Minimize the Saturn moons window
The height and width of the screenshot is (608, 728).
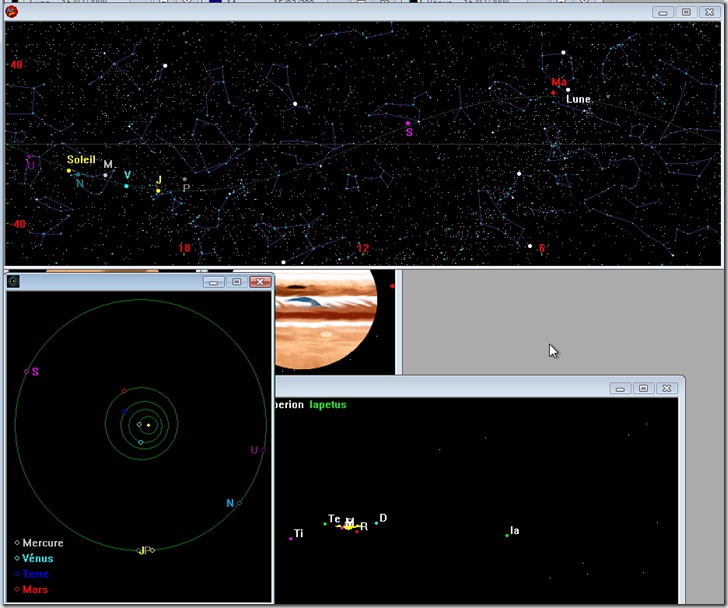(x=621, y=388)
